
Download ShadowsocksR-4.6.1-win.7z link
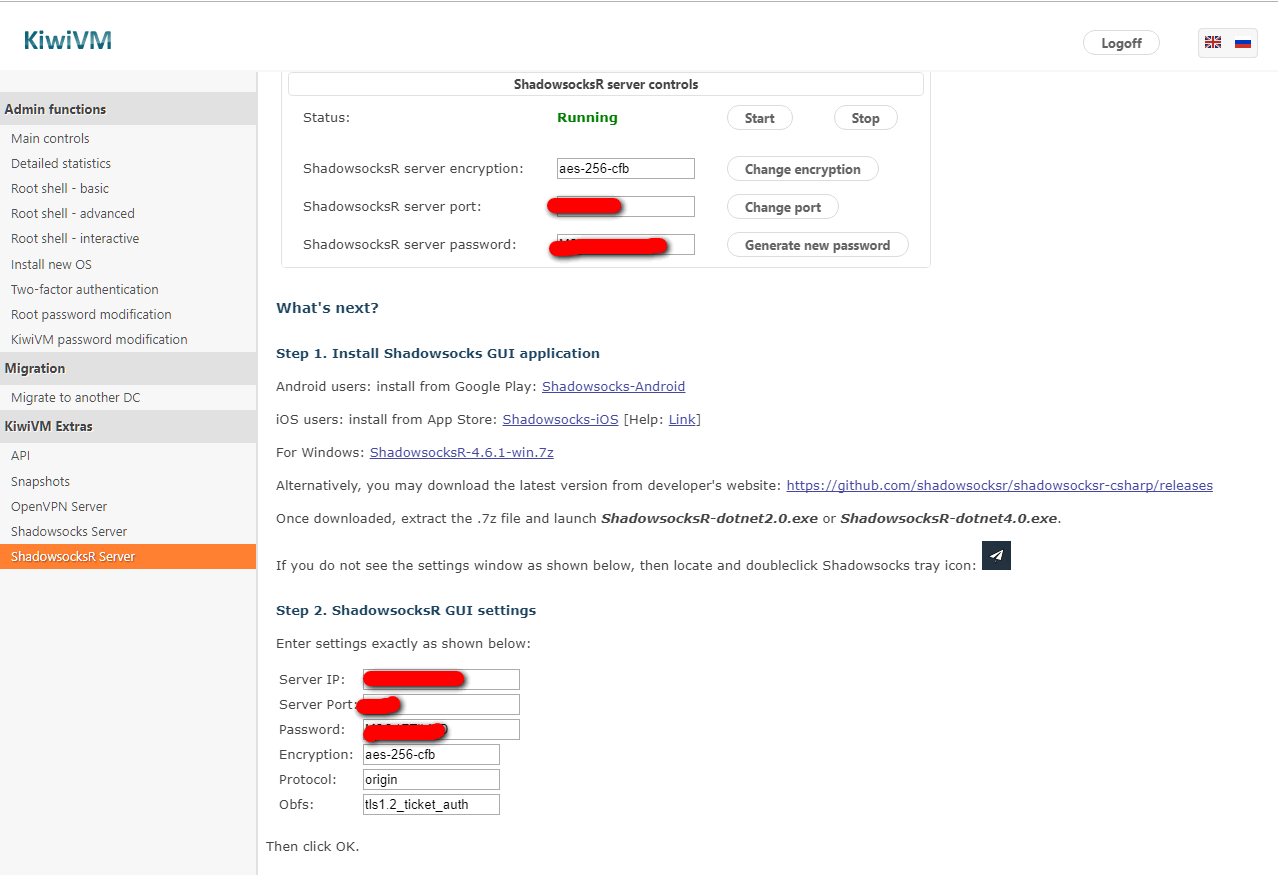point(461,453)
